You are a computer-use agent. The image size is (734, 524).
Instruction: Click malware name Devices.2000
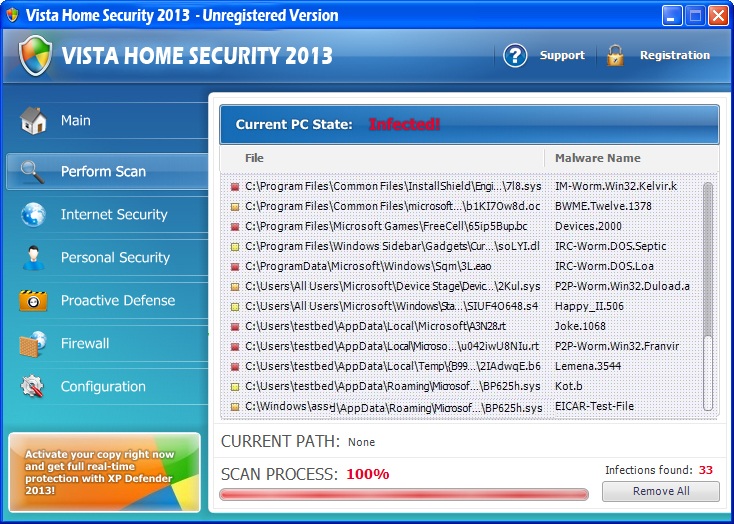[x=588, y=226]
